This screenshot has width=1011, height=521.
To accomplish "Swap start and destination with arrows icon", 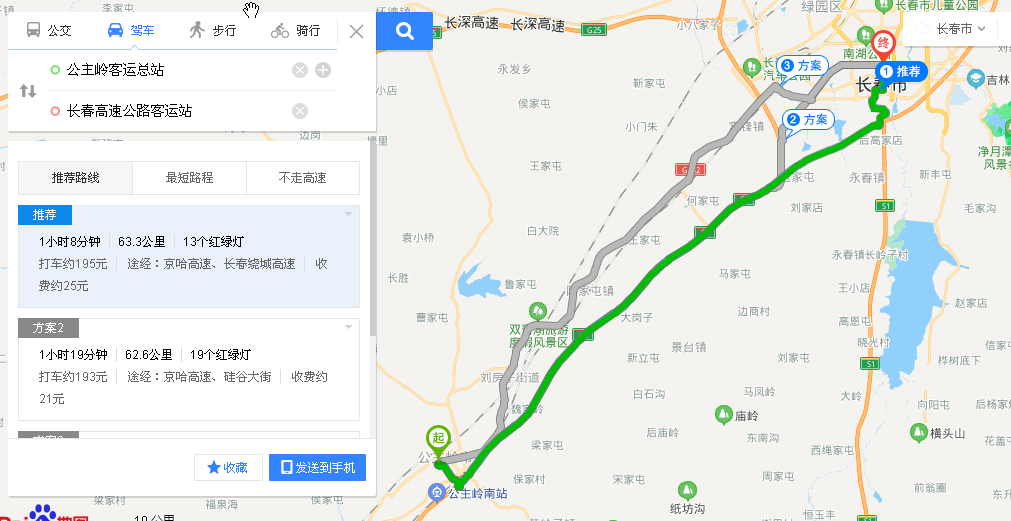I will (28, 90).
